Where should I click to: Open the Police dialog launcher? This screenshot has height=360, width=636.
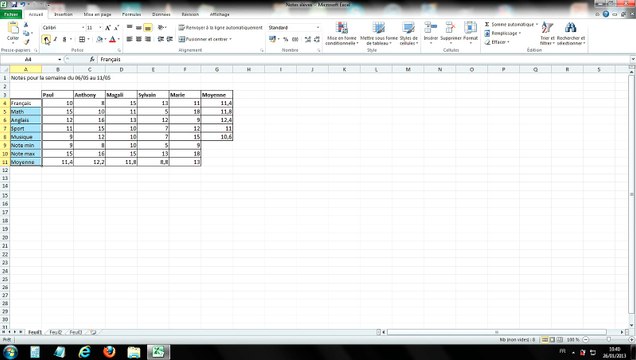click(119, 50)
